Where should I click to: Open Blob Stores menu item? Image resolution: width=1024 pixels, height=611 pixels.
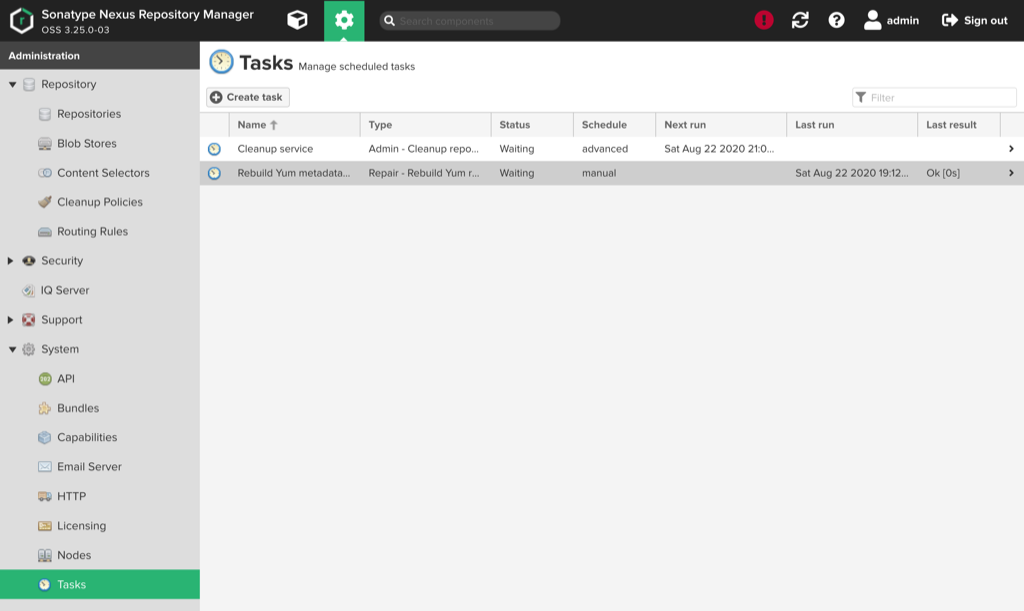87,144
